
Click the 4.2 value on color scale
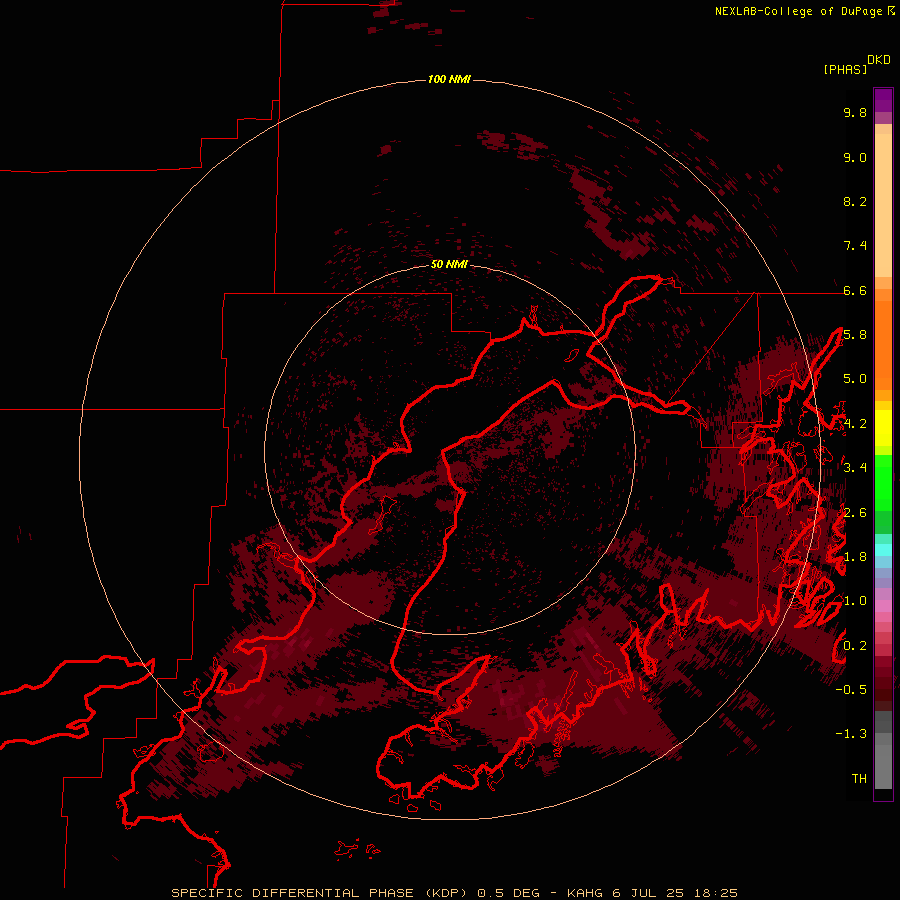coord(855,424)
